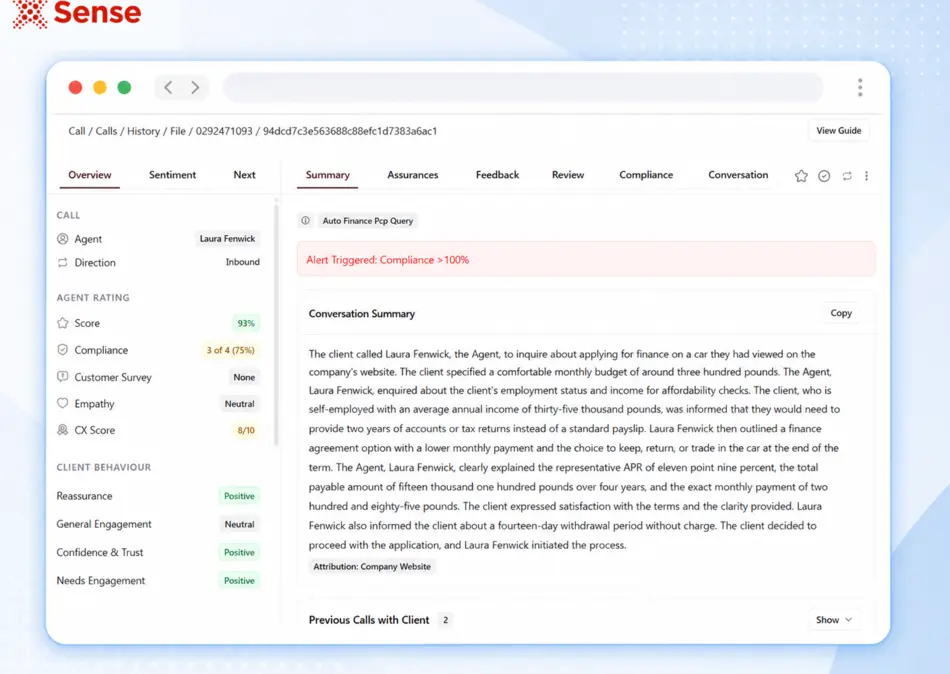
Task: Click breadcrumb 0292471093
Action: 224,131
